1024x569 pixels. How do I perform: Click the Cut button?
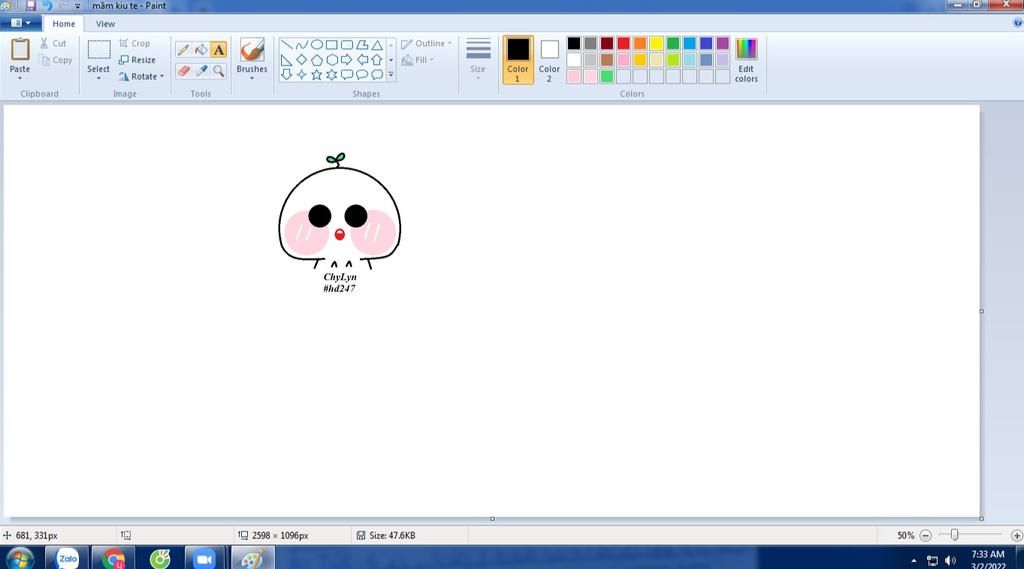point(53,43)
